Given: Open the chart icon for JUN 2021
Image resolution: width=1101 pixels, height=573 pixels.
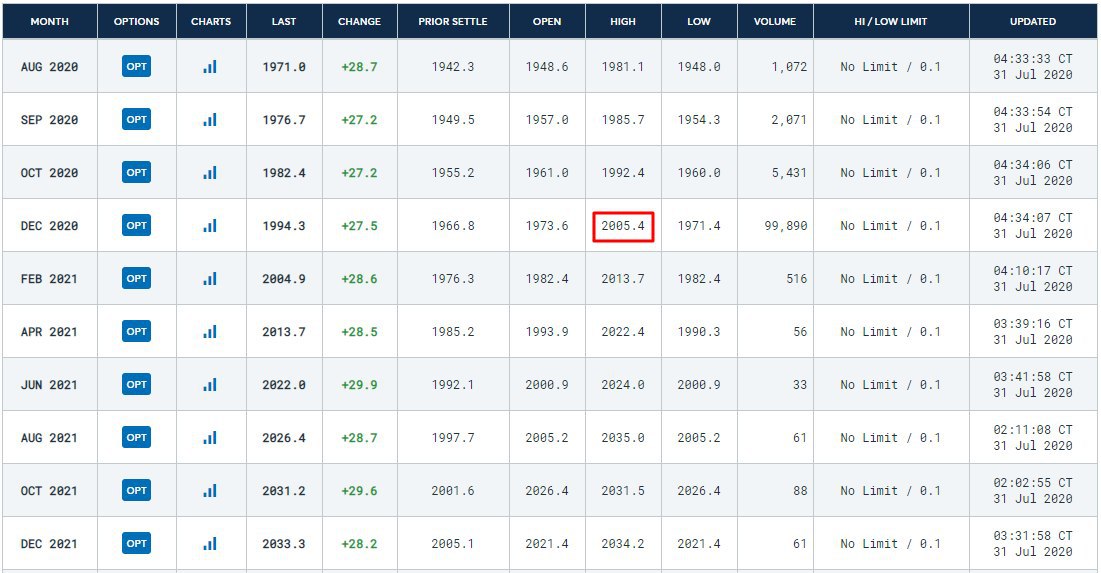Looking at the screenshot, I should pos(210,385).
